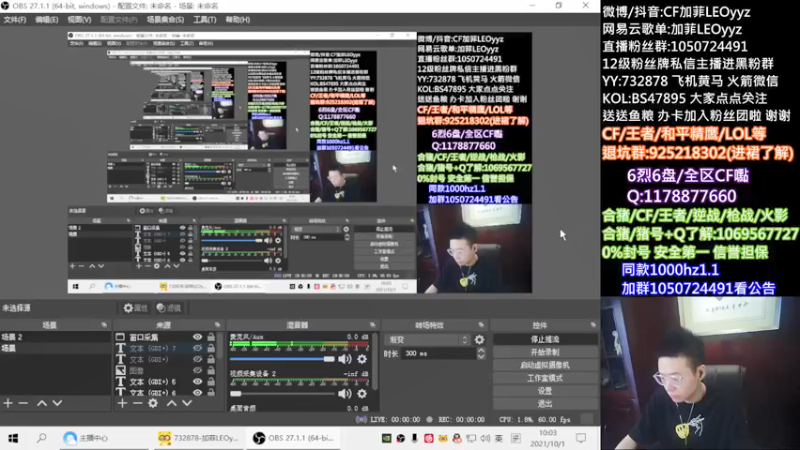Pop out the Sources dock panel
800x450 pixels.
click(x=217, y=325)
